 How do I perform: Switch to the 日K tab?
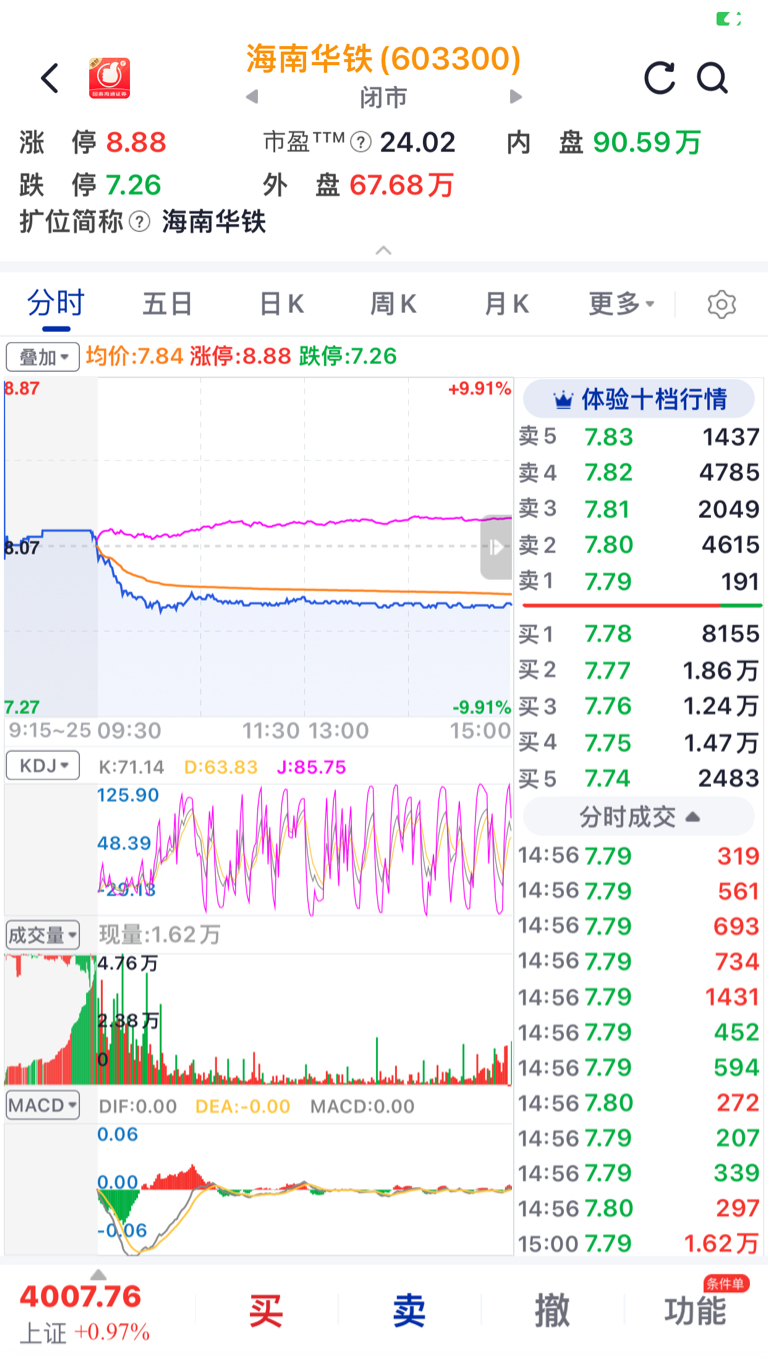281,304
